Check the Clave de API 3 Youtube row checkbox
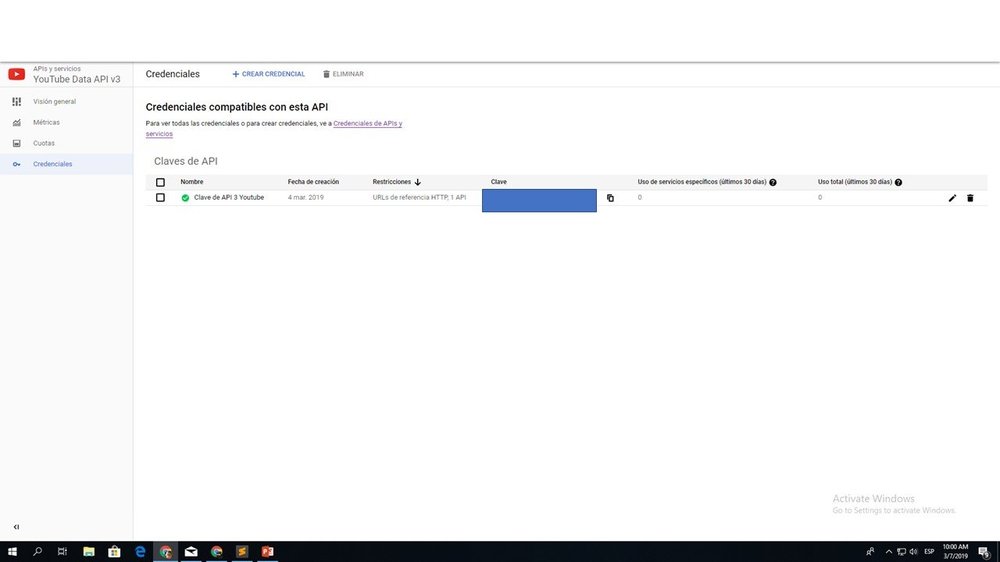This screenshot has width=1000, height=562. pos(160,198)
